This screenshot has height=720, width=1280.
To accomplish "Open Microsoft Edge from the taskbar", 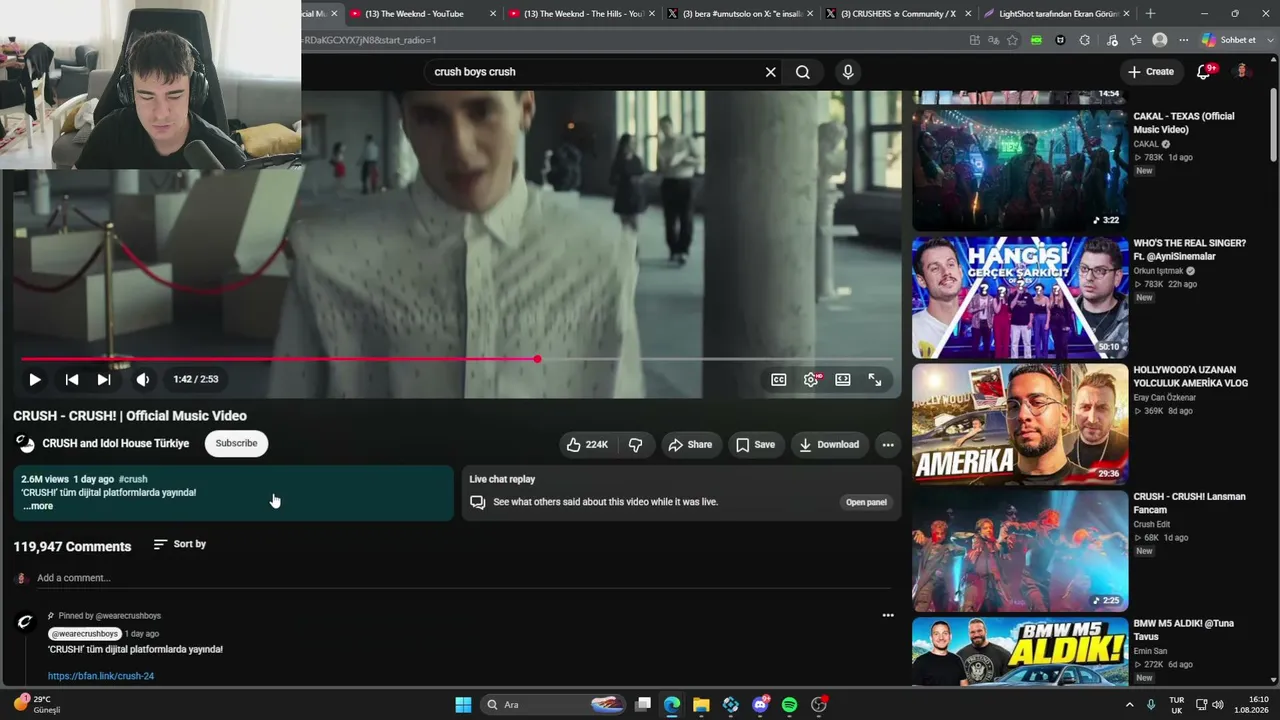I will pyautogui.click(x=672, y=705).
